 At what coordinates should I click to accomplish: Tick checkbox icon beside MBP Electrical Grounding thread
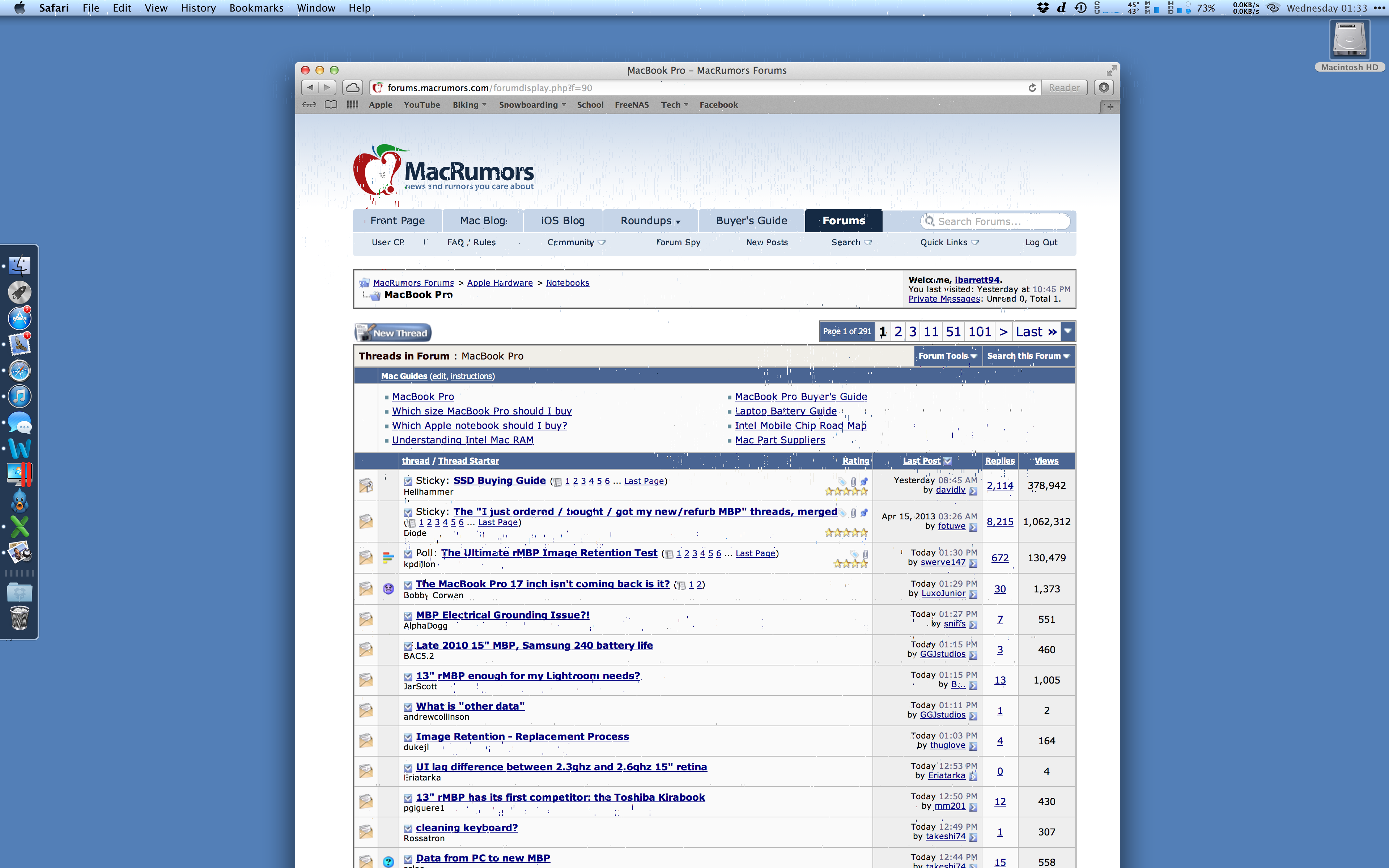tap(408, 616)
